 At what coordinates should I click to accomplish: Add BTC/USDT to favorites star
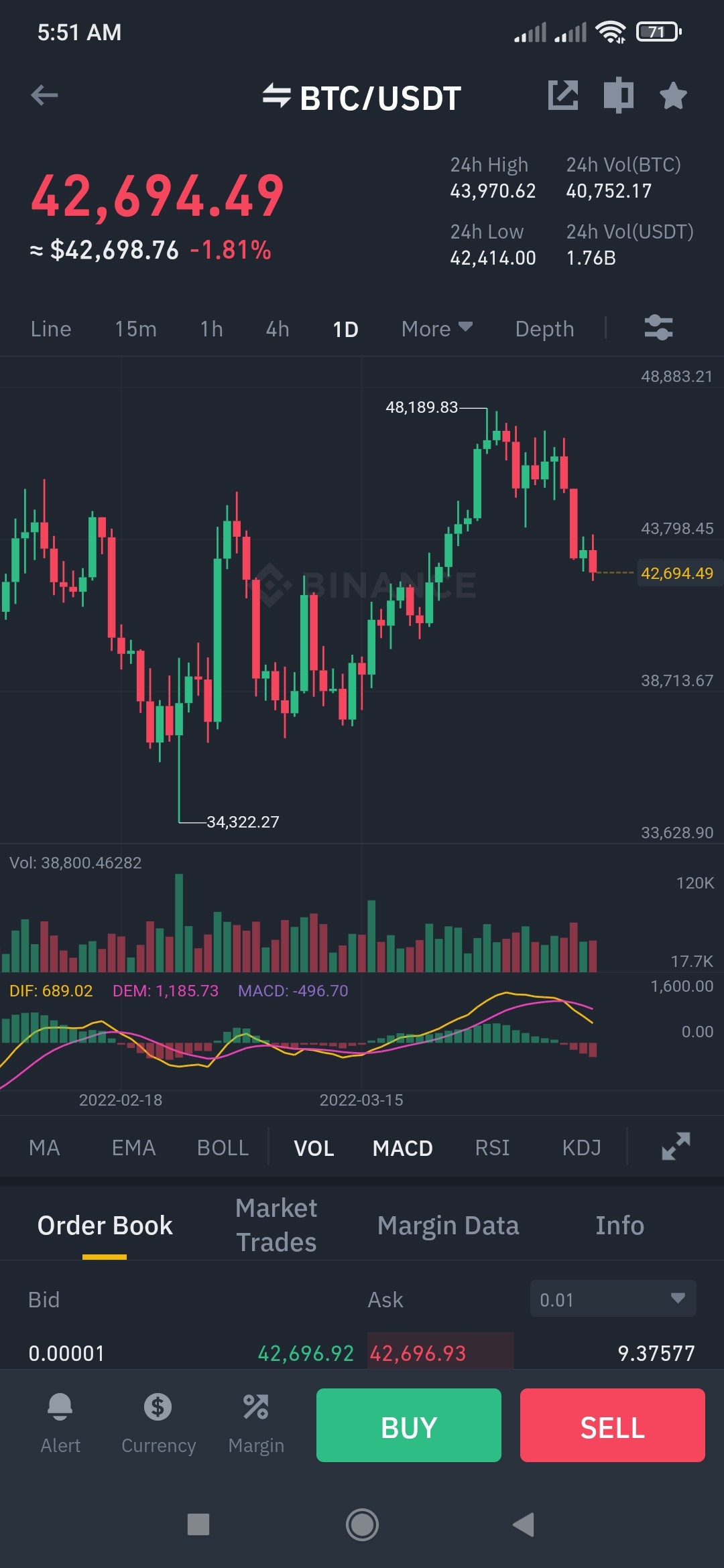pyautogui.click(x=673, y=95)
